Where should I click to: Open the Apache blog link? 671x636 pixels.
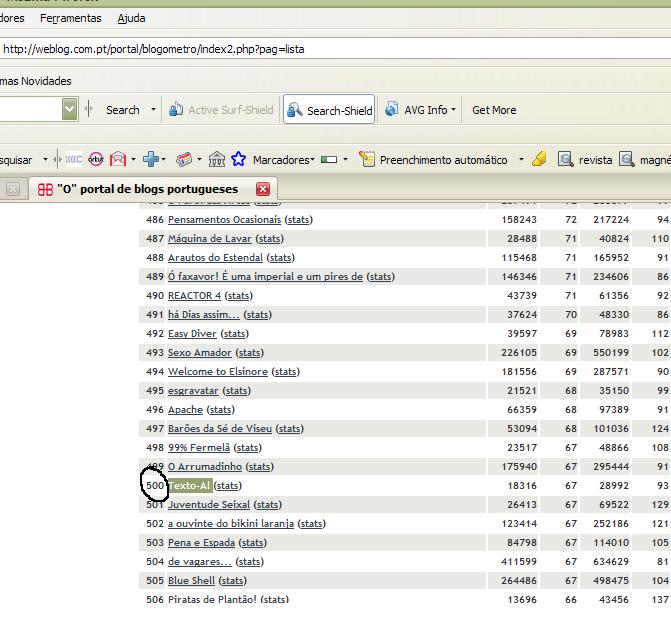185,410
